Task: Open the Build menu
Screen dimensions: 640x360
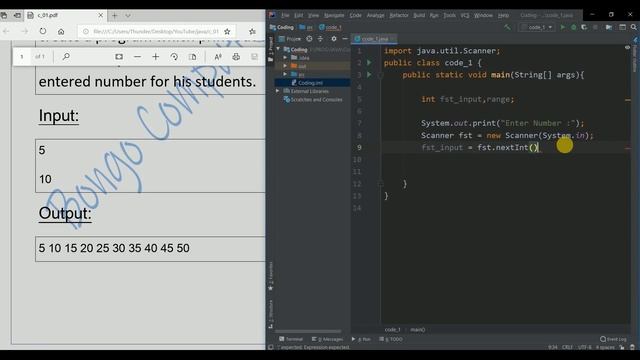Action: [x=419, y=15]
